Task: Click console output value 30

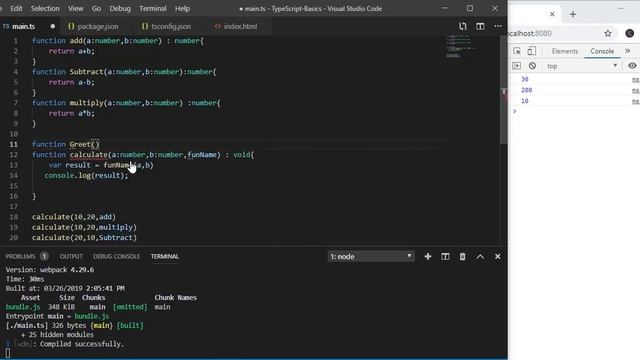Action: (524, 79)
